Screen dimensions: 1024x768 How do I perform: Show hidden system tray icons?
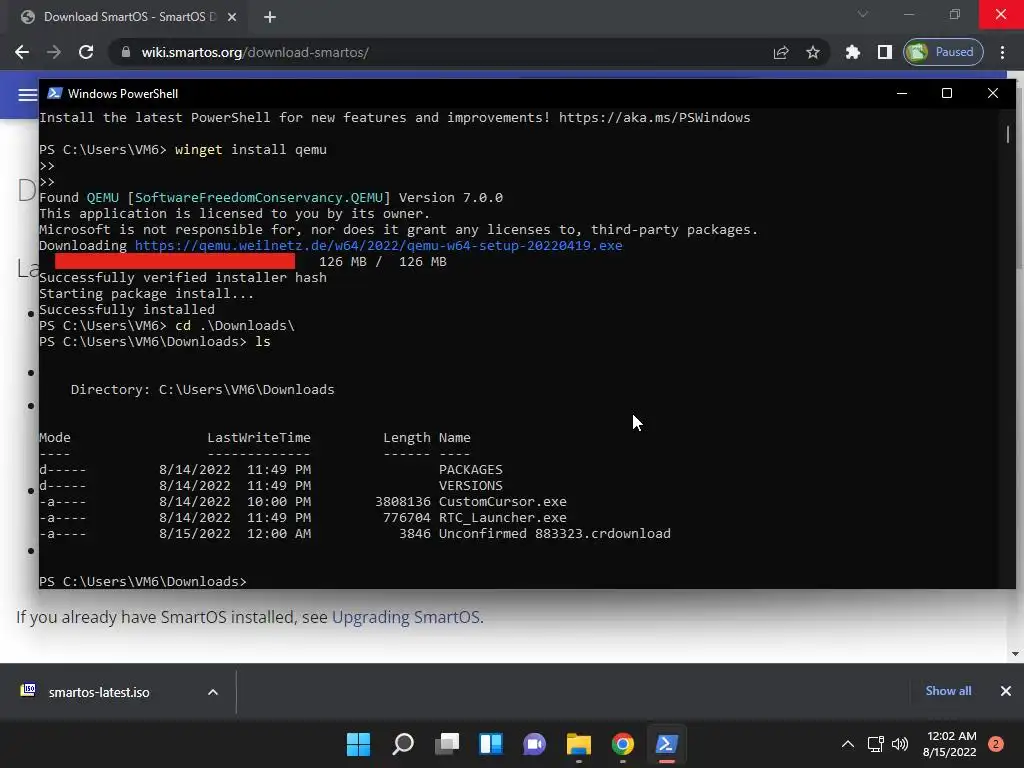tap(848, 744)
